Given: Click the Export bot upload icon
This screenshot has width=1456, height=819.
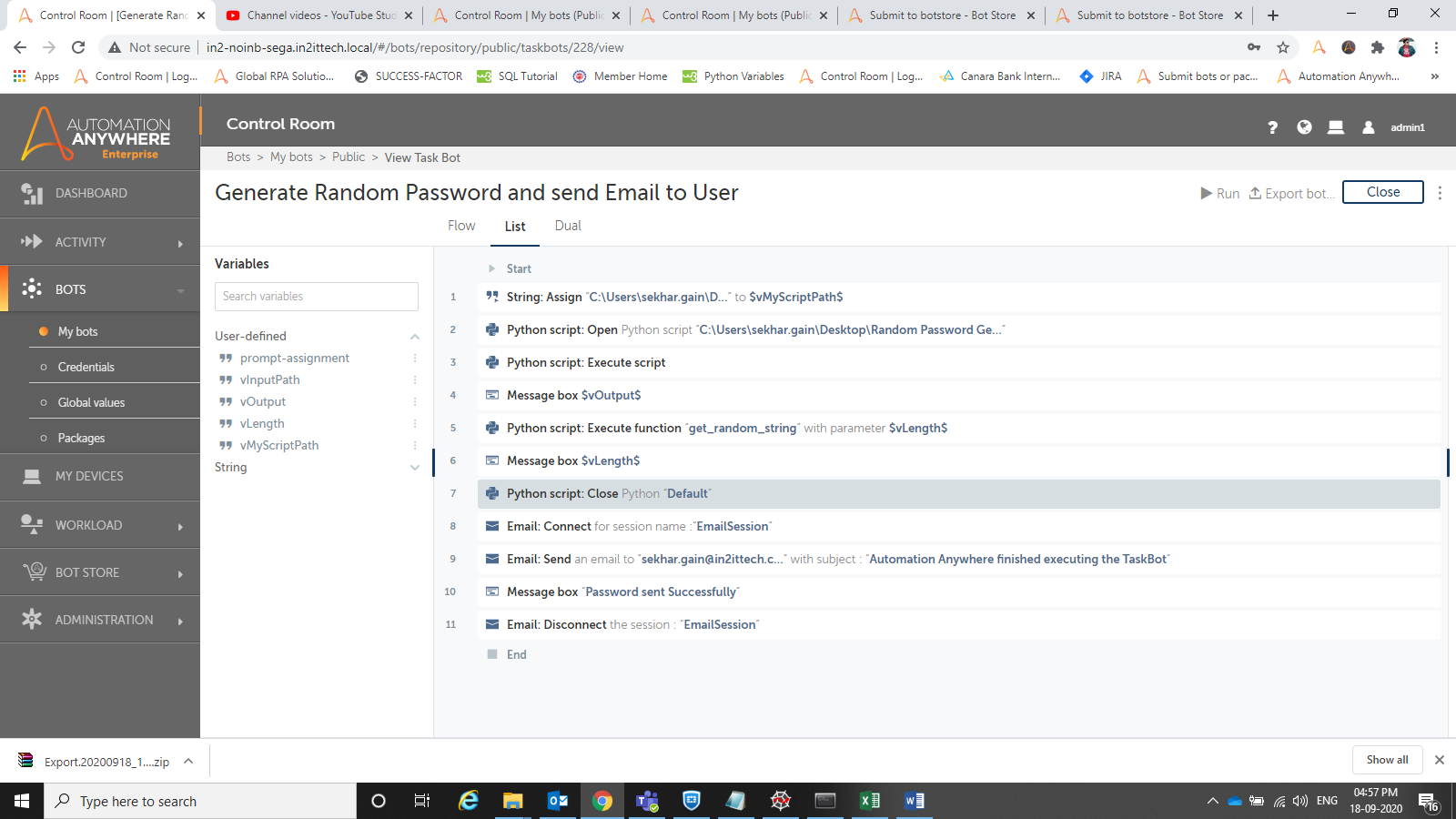Looking at the screenshot, I should point(1255,193).
